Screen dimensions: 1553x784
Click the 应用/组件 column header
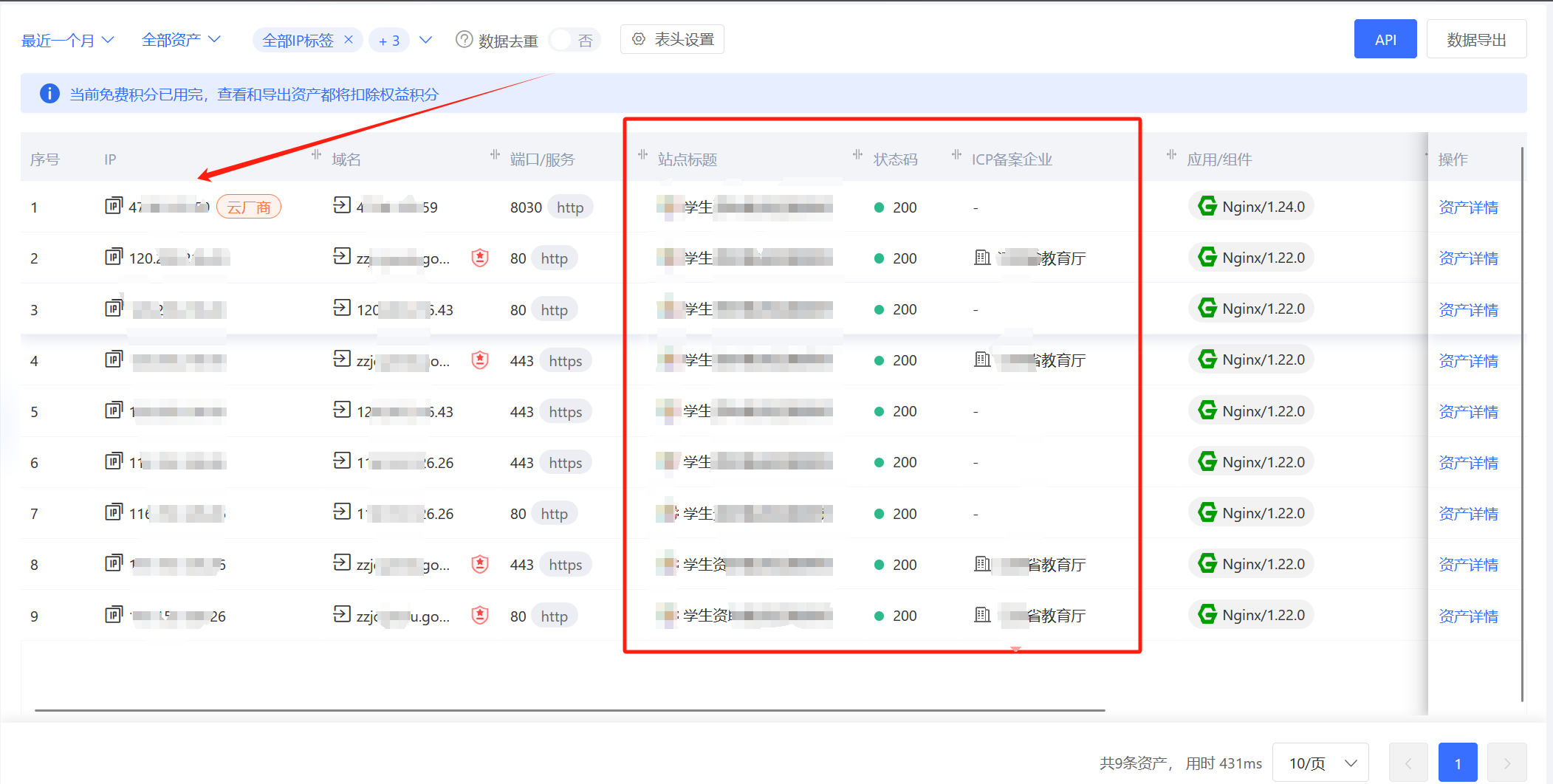[x=1219, y=159]
